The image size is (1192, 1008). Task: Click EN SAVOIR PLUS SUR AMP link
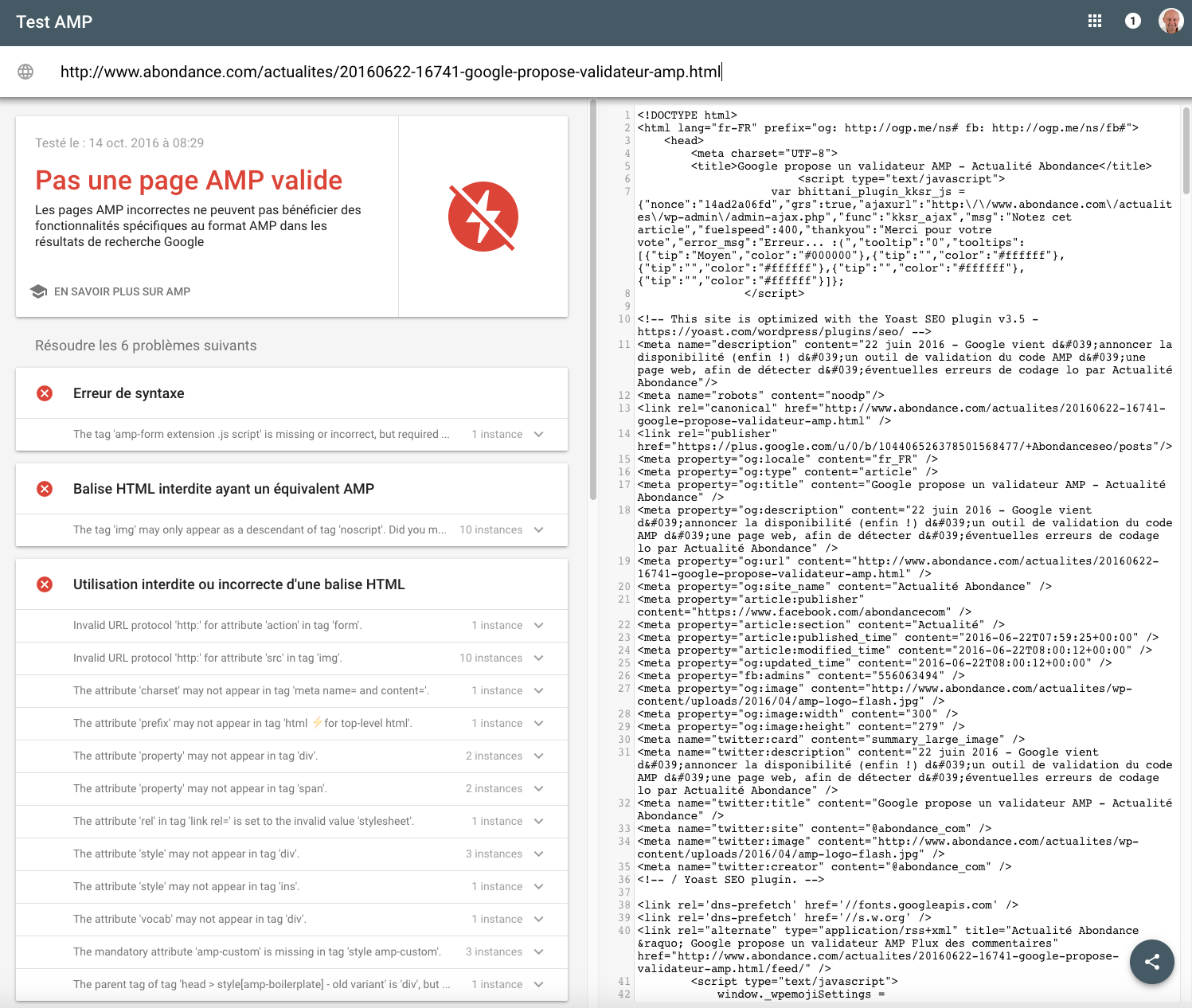(x=122, y=291)
